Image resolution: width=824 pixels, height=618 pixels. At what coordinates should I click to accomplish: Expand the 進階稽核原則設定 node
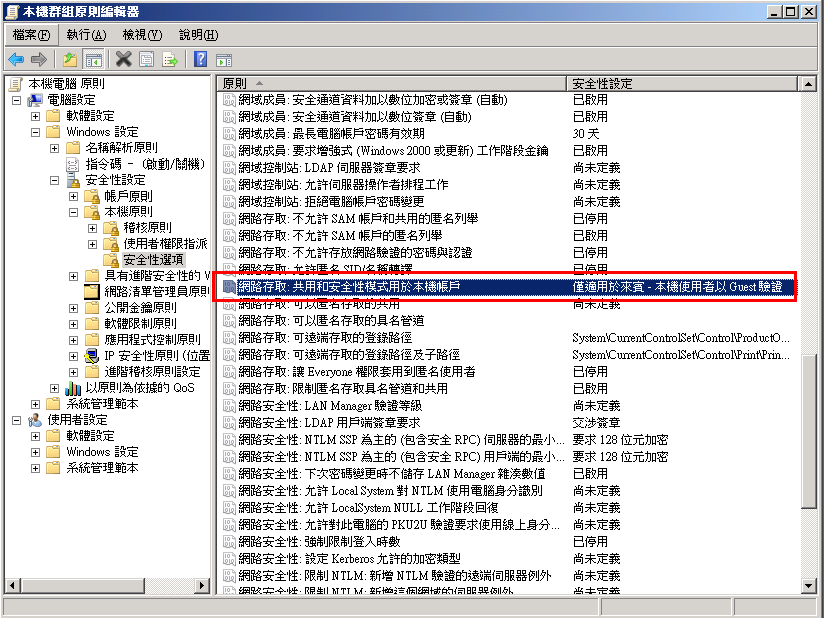tap(74, 373)
